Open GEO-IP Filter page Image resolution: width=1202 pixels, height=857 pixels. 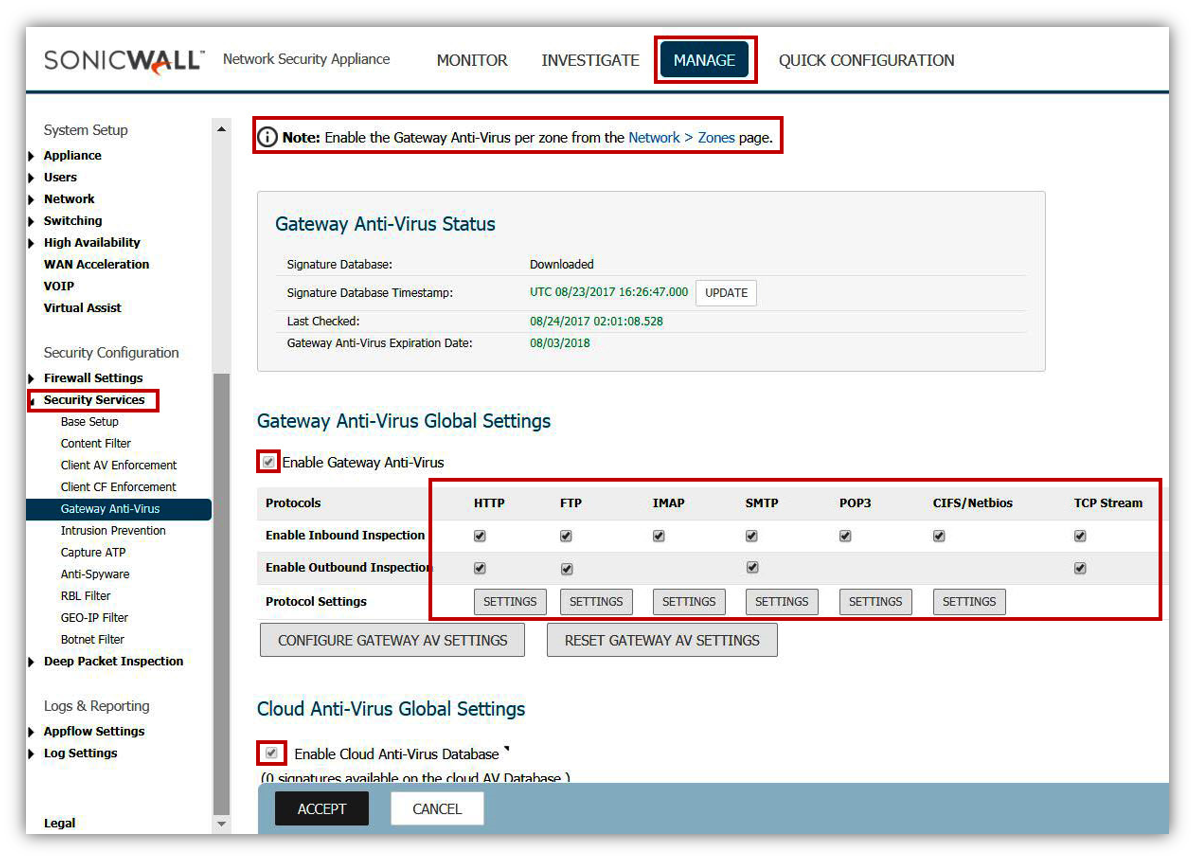pos(94,618)
